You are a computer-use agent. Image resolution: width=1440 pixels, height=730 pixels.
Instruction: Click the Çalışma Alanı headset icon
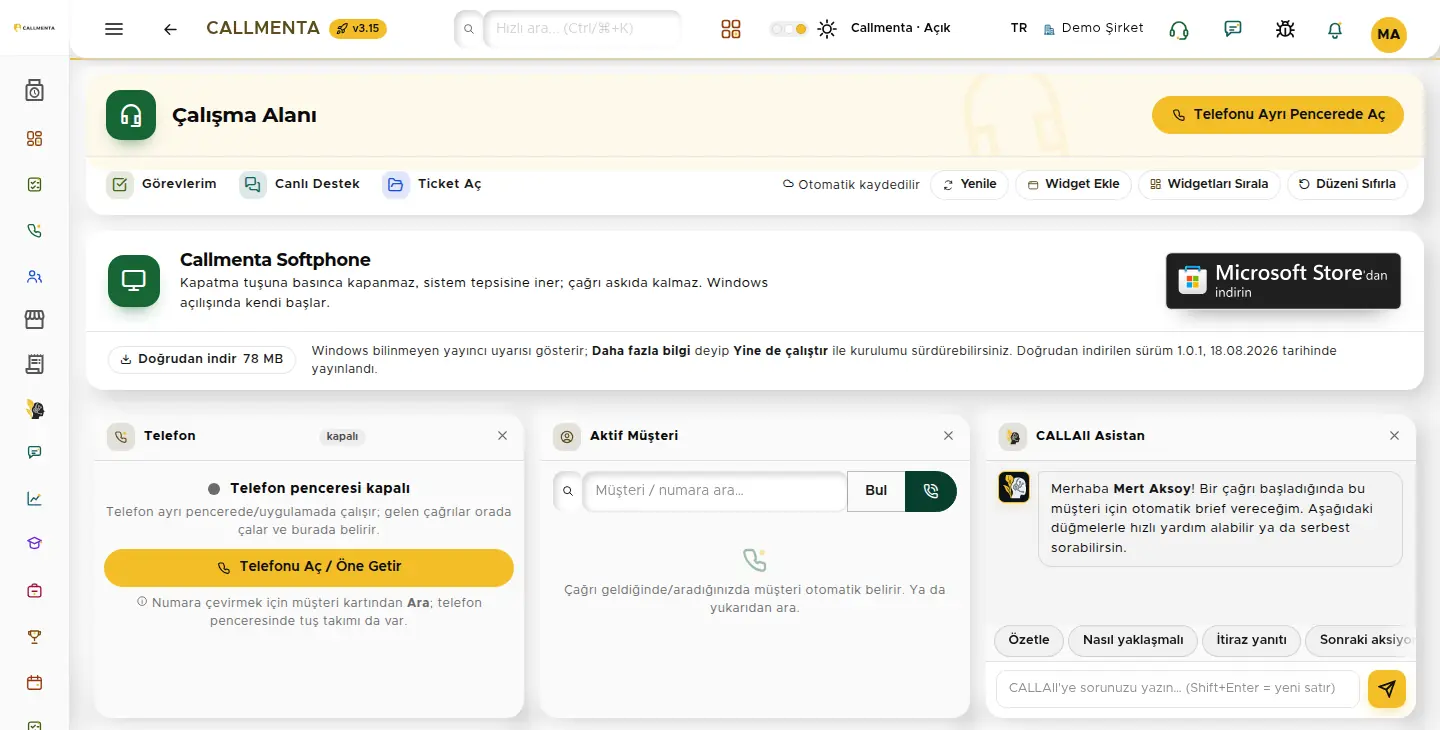(x=131, y=115)
